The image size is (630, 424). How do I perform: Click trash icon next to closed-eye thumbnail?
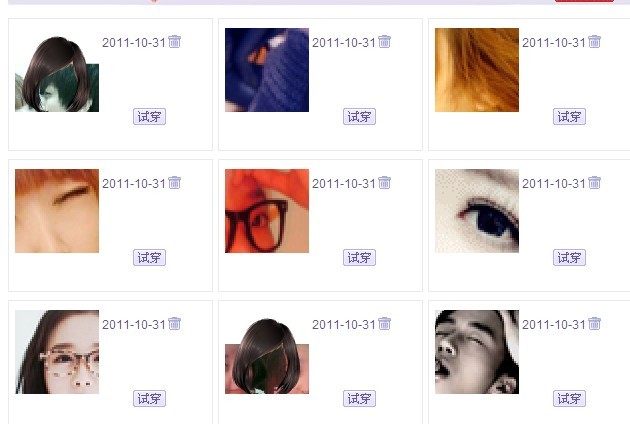coord(174,182)
